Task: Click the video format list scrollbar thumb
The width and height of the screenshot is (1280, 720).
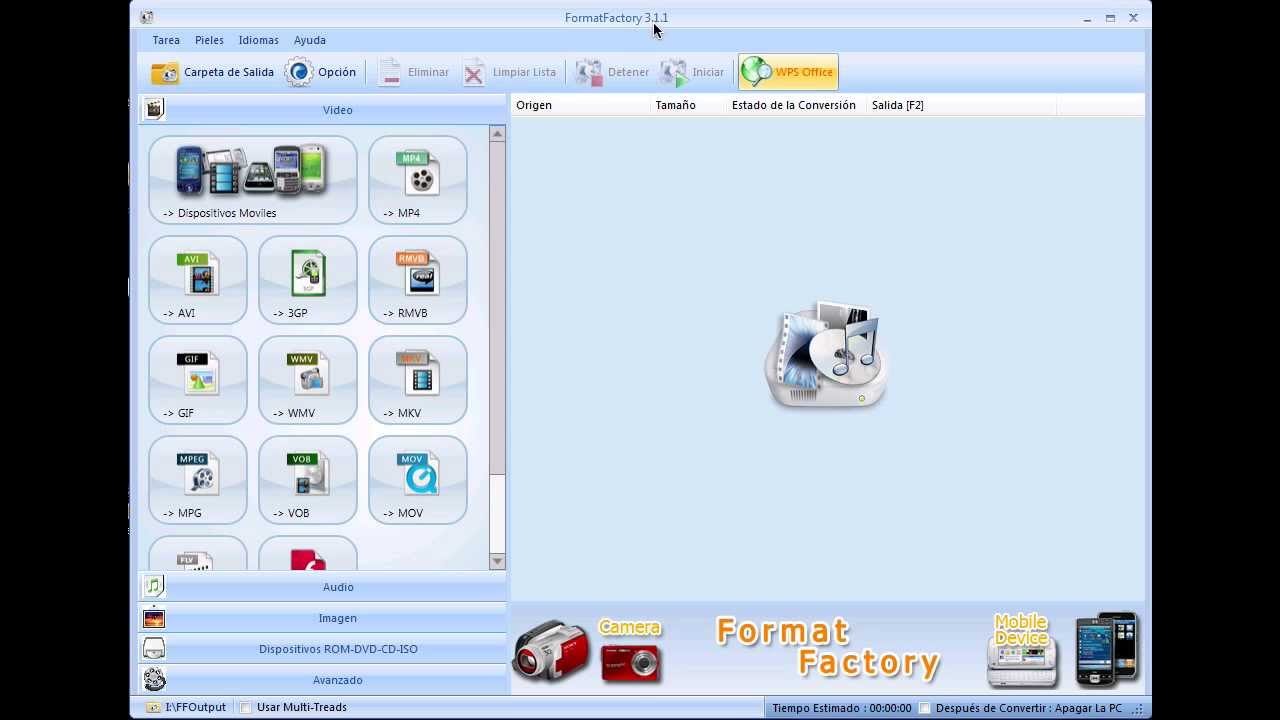Action: pyautogui.click(x=497, y=308)
